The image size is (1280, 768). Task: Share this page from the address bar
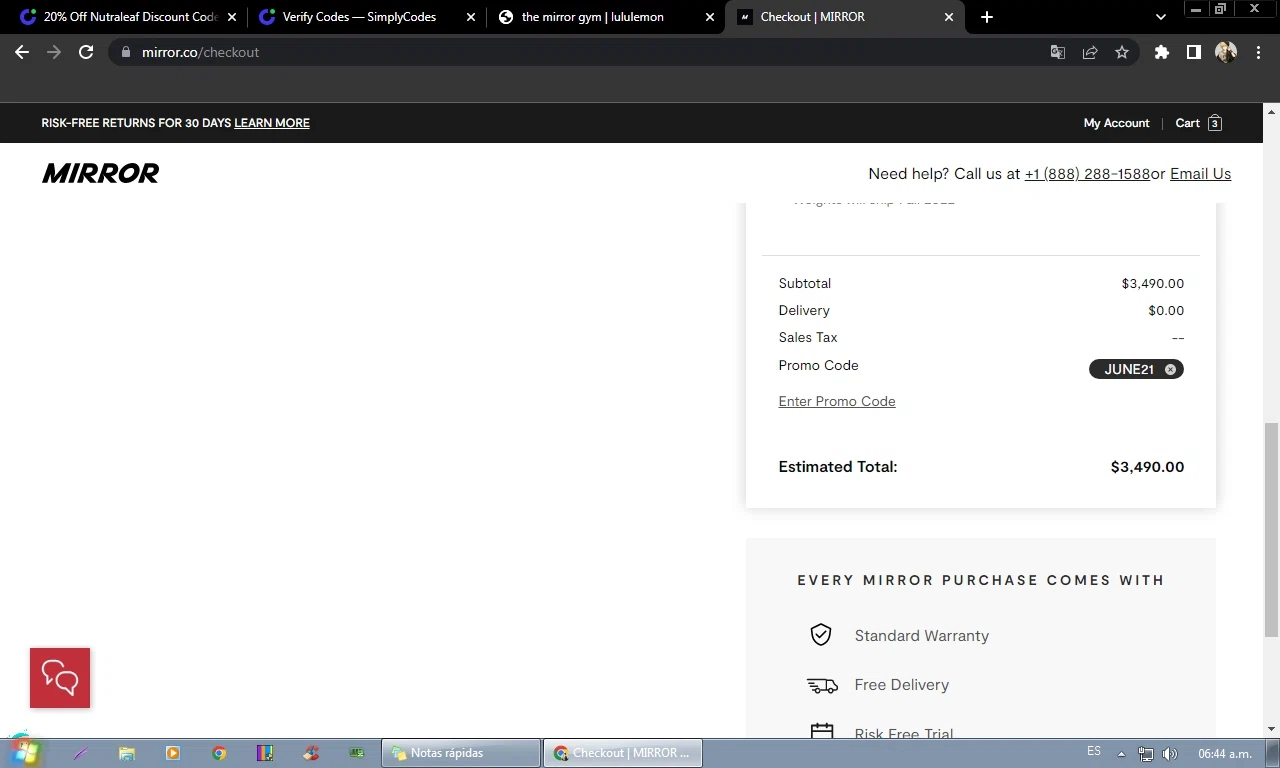pos(1090,52)
